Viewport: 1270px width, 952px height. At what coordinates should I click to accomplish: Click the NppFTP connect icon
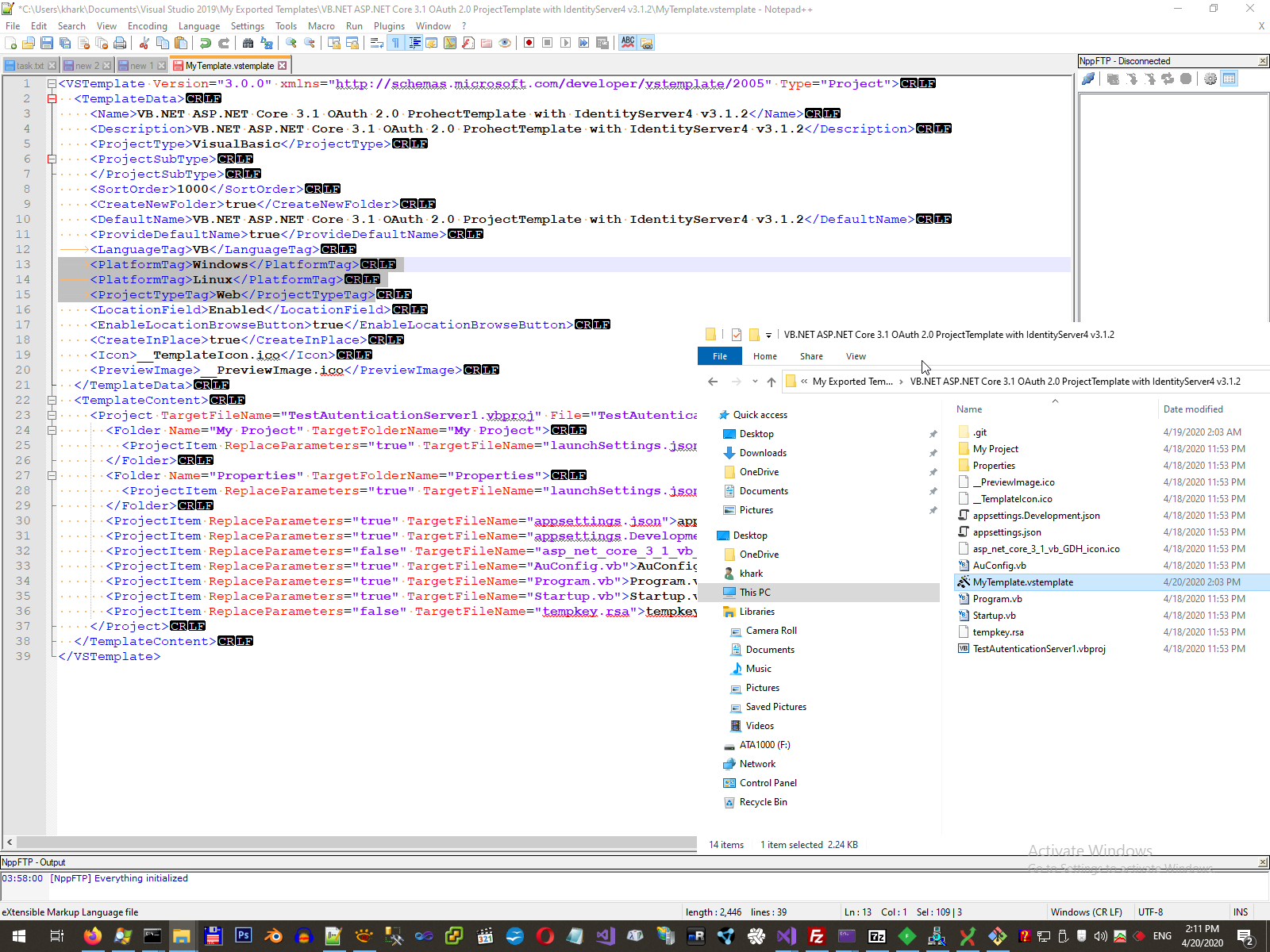tap(1088, 79)
